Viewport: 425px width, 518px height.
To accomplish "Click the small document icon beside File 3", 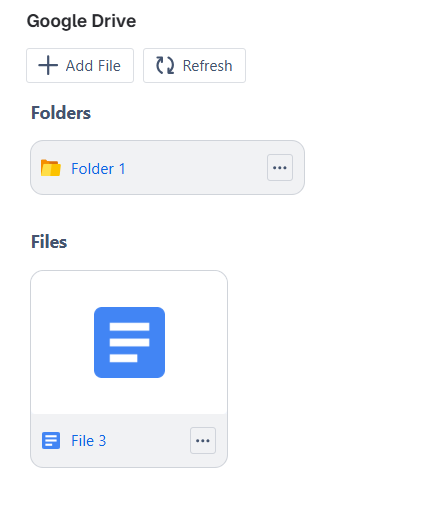I will tap(51, 441).
